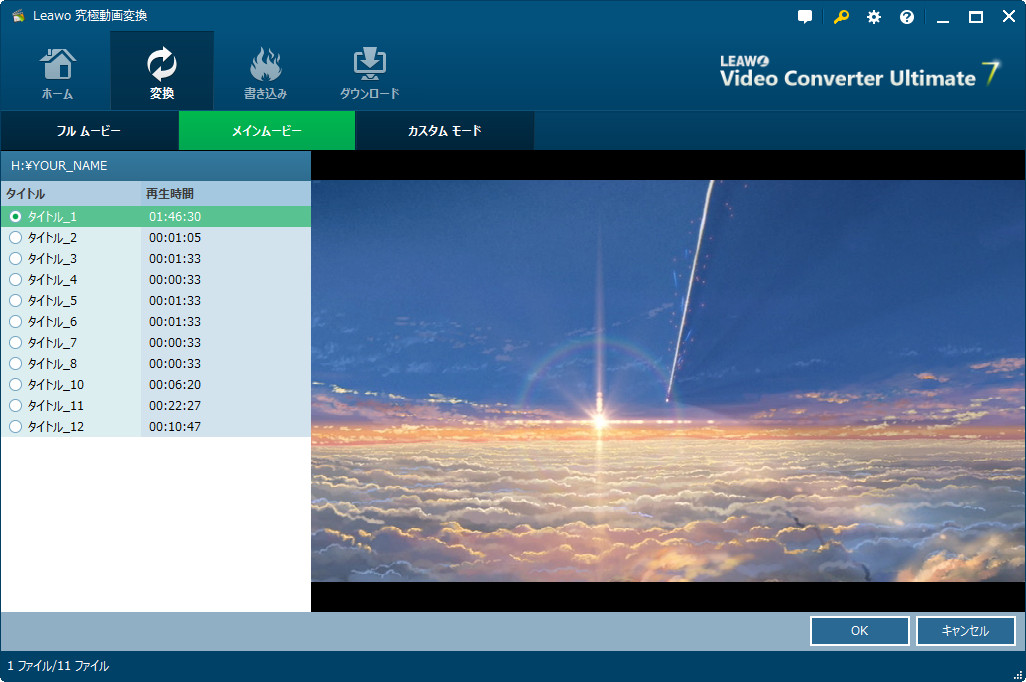Image resolution: width=1026 pixels, height=682 pixels.
Task: Select radio button for タイトル_8
Action: (x=16, y=363)
